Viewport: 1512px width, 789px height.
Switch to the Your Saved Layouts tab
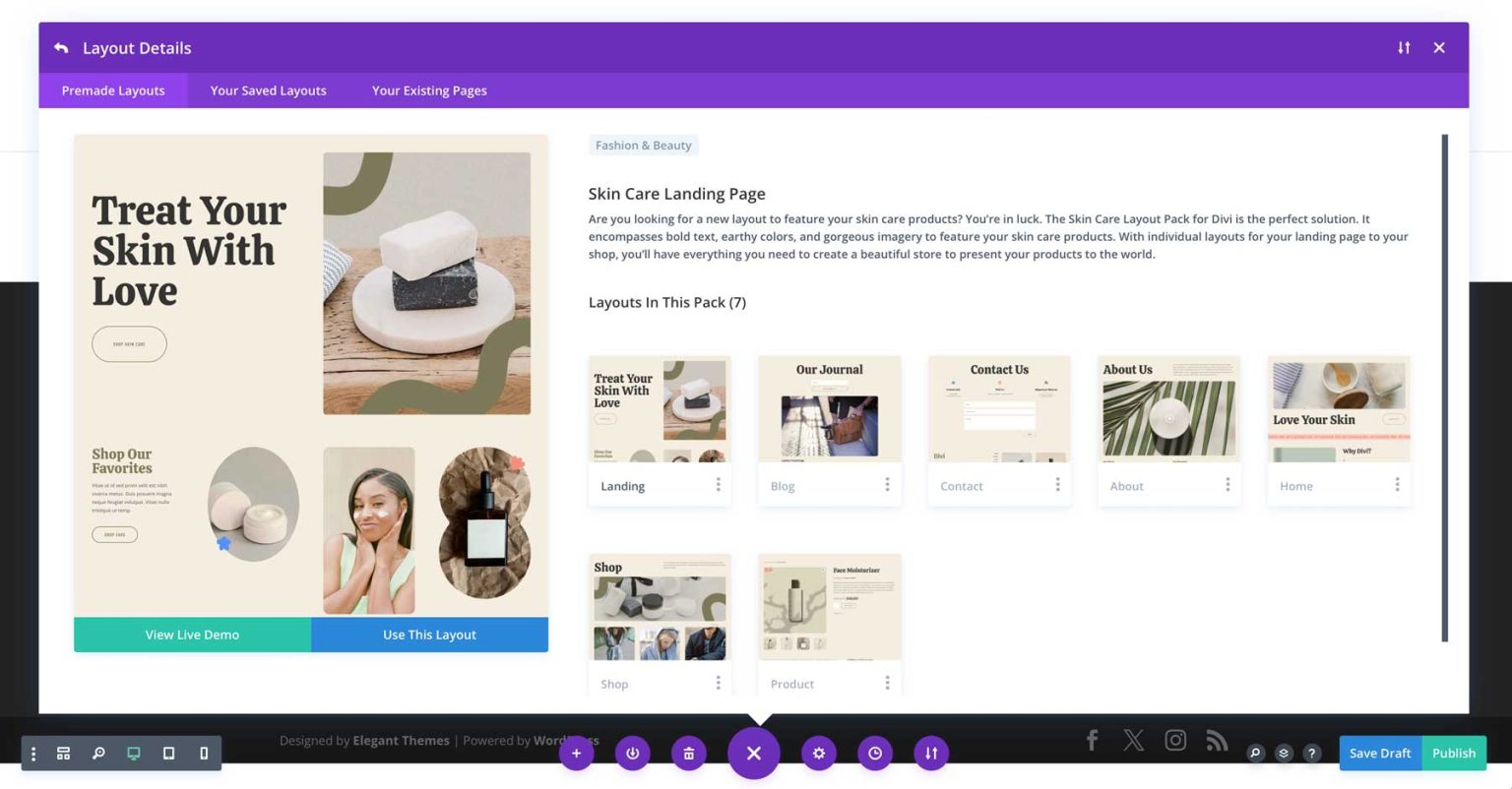(x=268, y=90)
